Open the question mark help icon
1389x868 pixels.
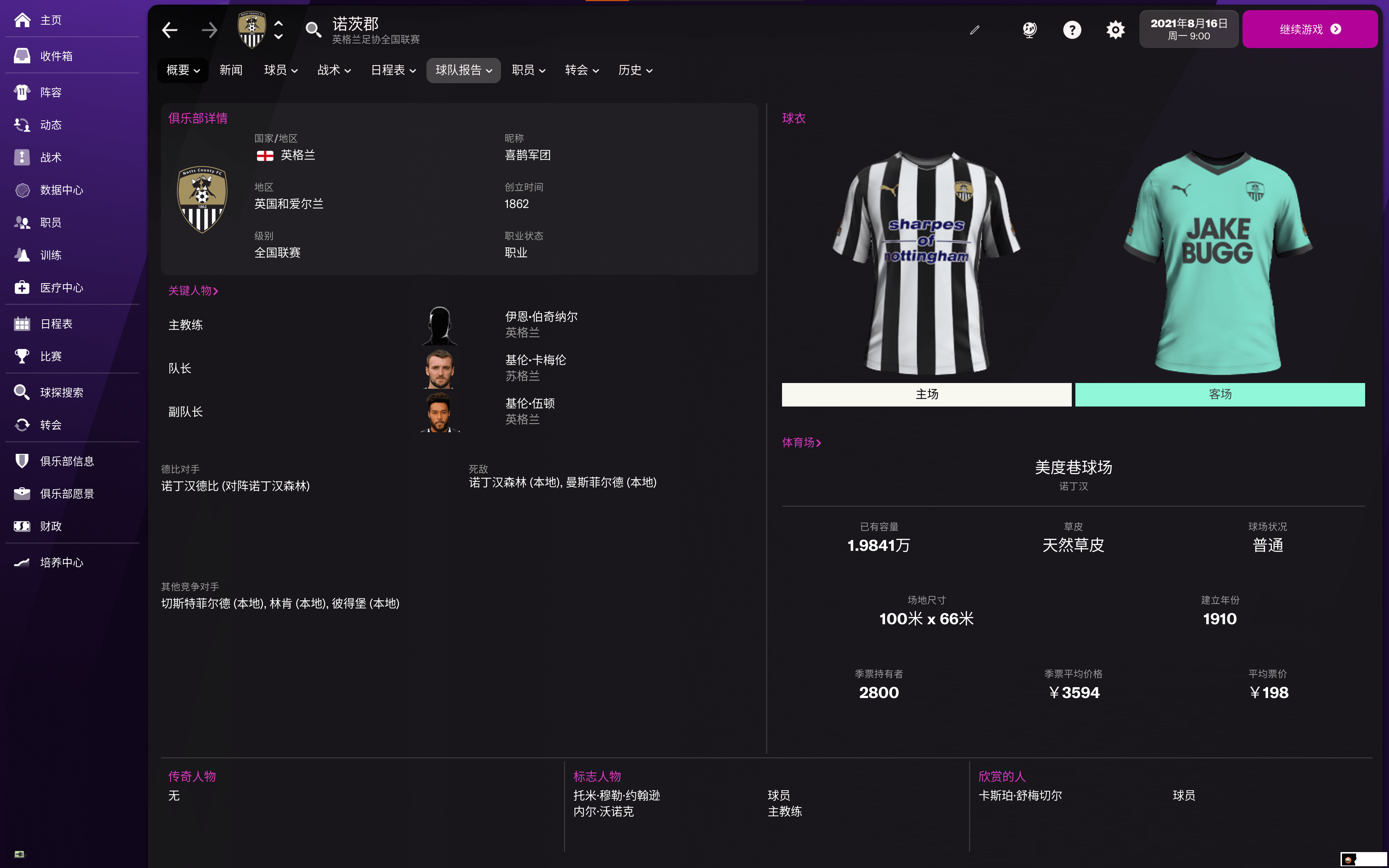coord(1072,29)
